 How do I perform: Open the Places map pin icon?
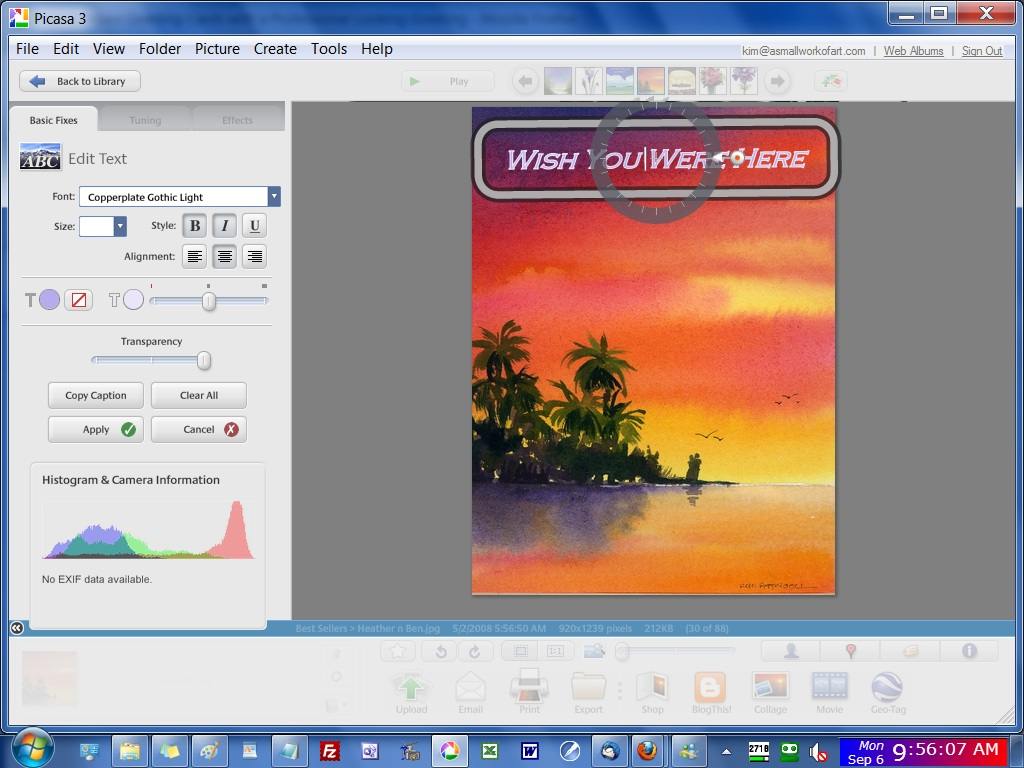pos(850,650)
